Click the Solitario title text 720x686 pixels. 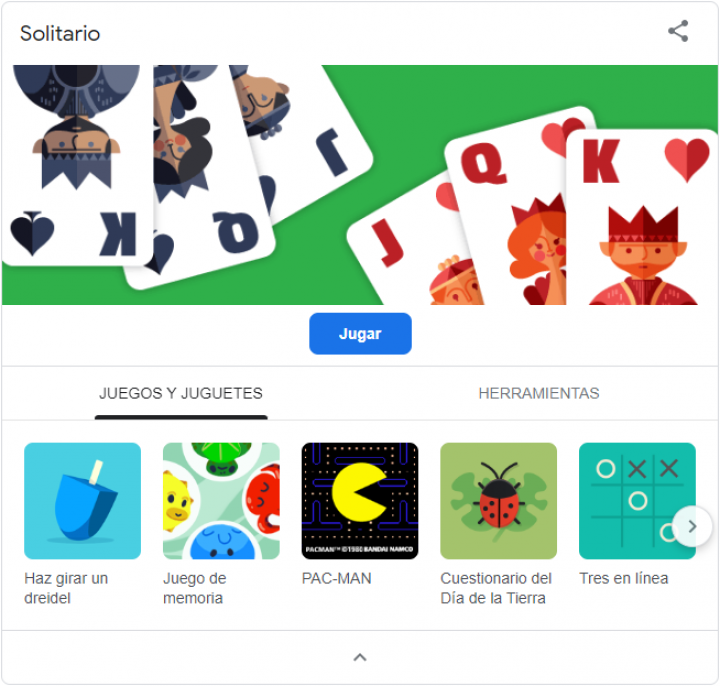pos(60,34)
